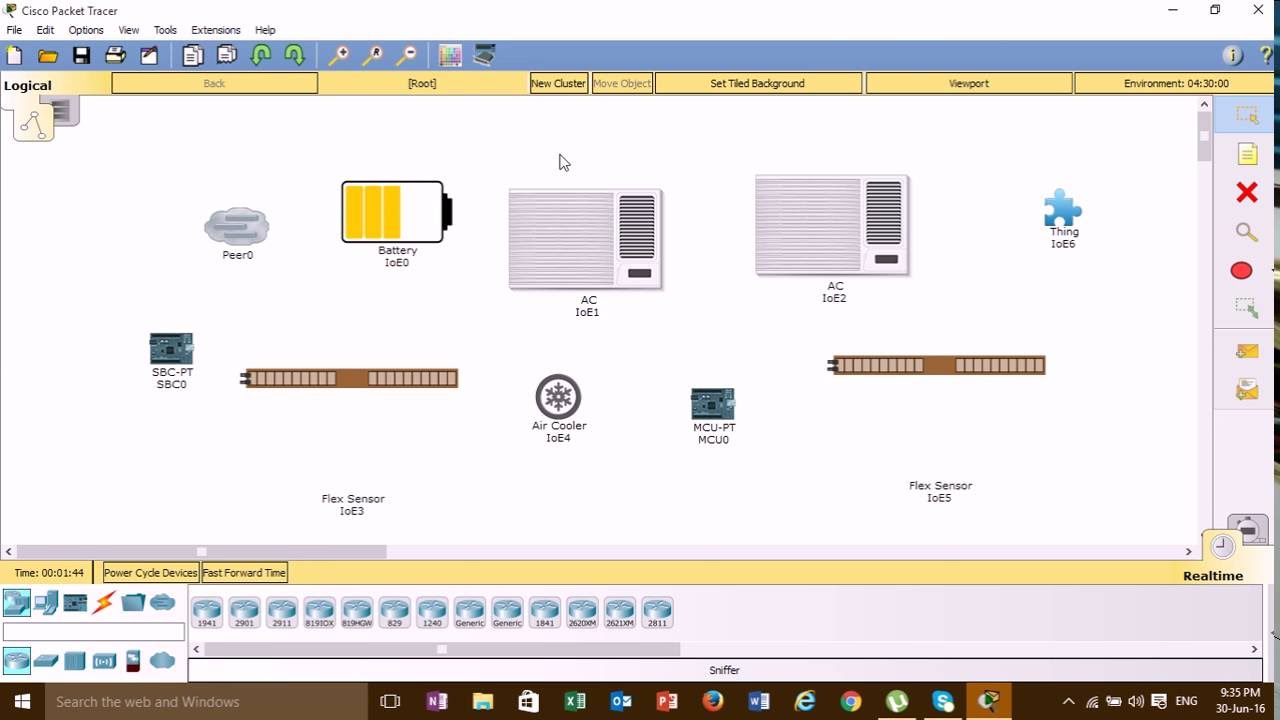
Task: Open Excel from Windows taskbar
Action: point(574,701)
